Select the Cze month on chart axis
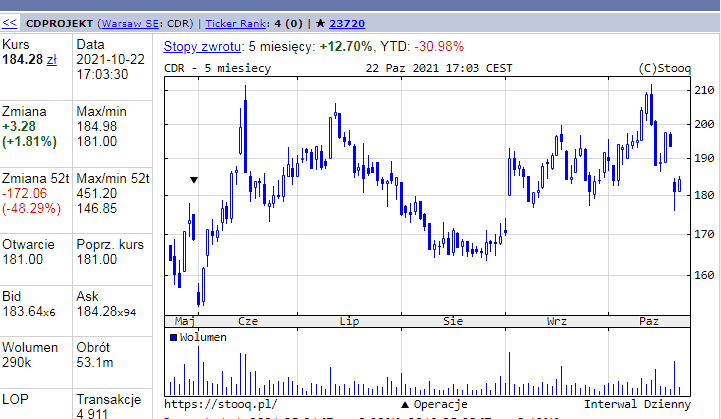The height and width of the screenshot is (419, 721). [248, 321]
